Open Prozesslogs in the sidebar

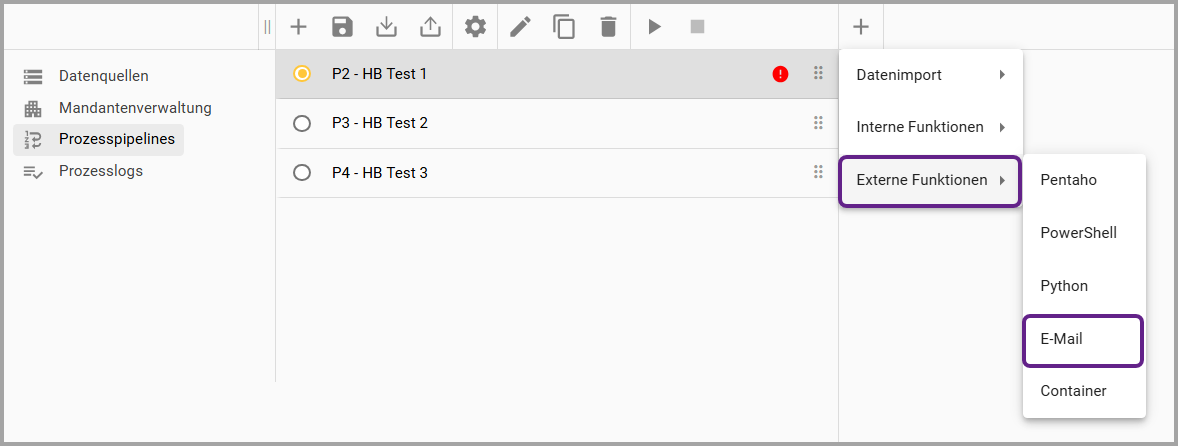click(x=100, y=171)
